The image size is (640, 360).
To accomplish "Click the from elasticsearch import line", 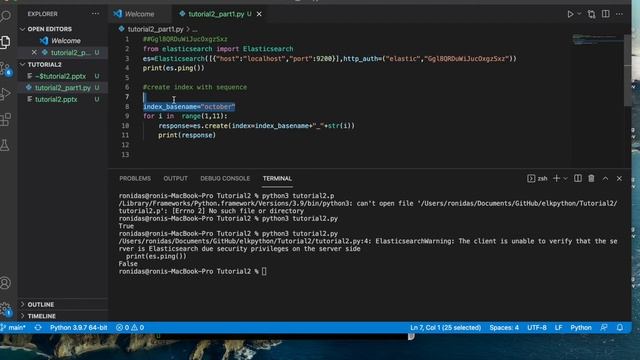I will point(218,49).
